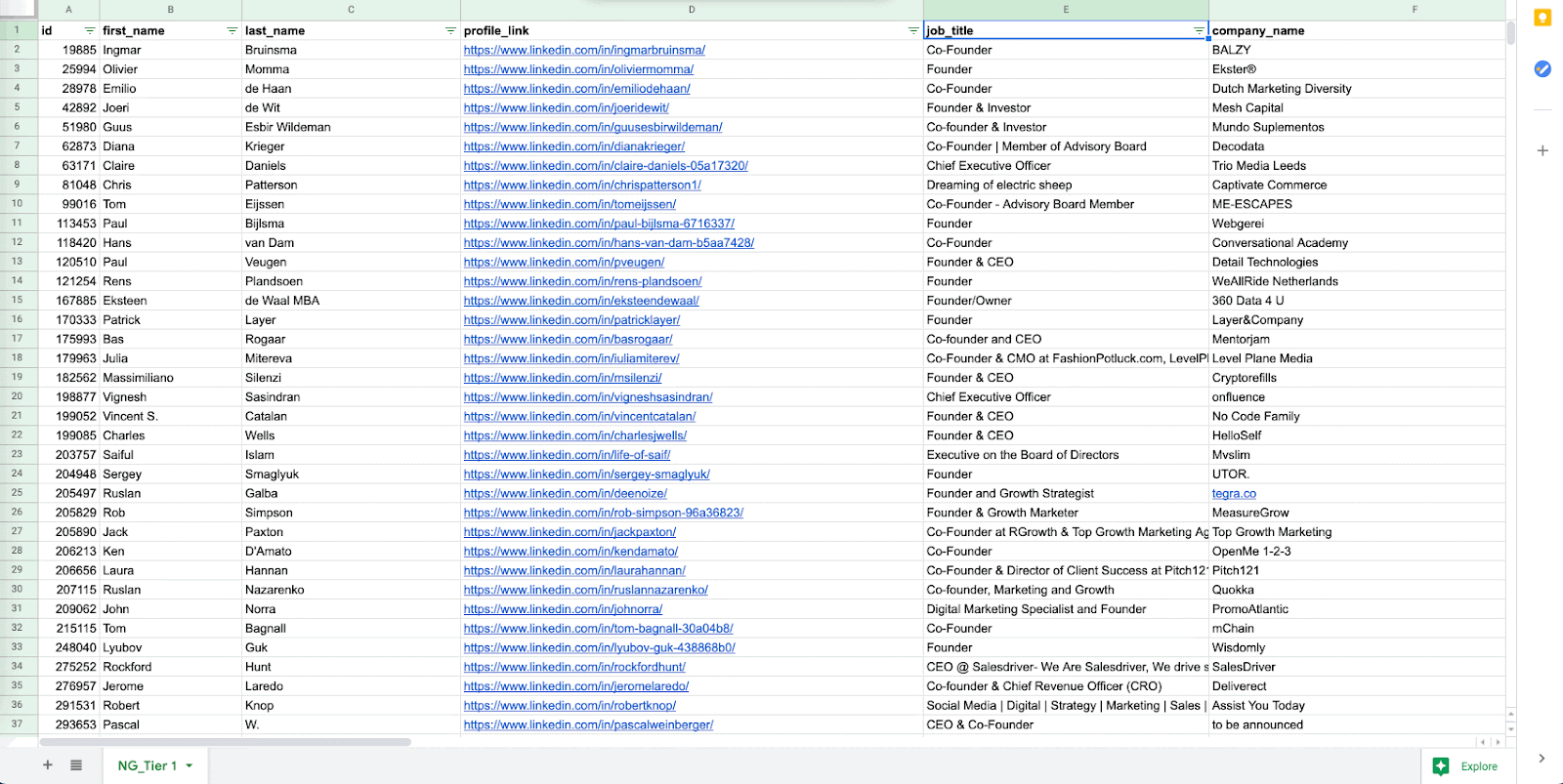Open filter menu for last_name column
Screen dimensions: 1563x784
[450, 31]
